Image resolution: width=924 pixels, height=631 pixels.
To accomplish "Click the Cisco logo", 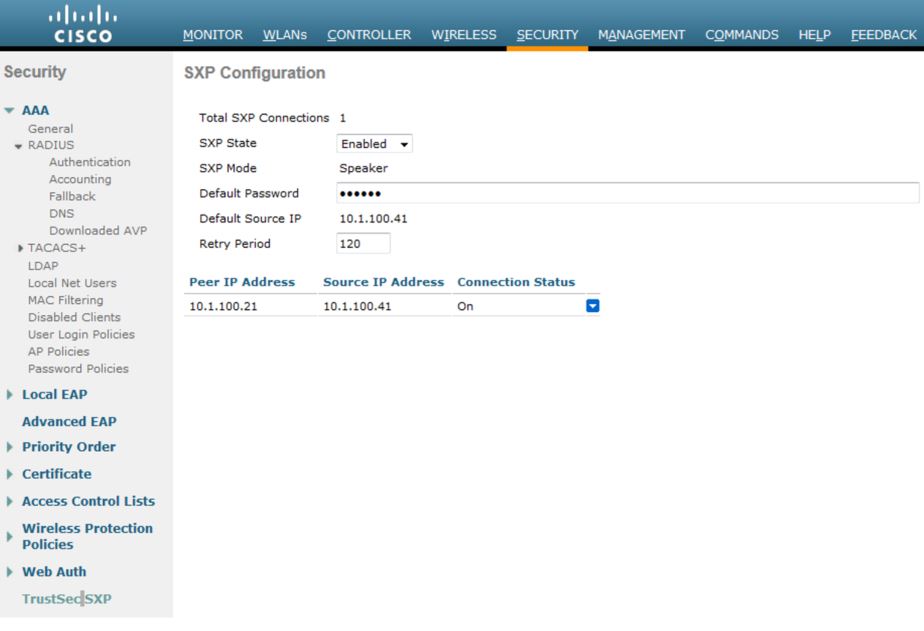I will (x=82, y=24).
